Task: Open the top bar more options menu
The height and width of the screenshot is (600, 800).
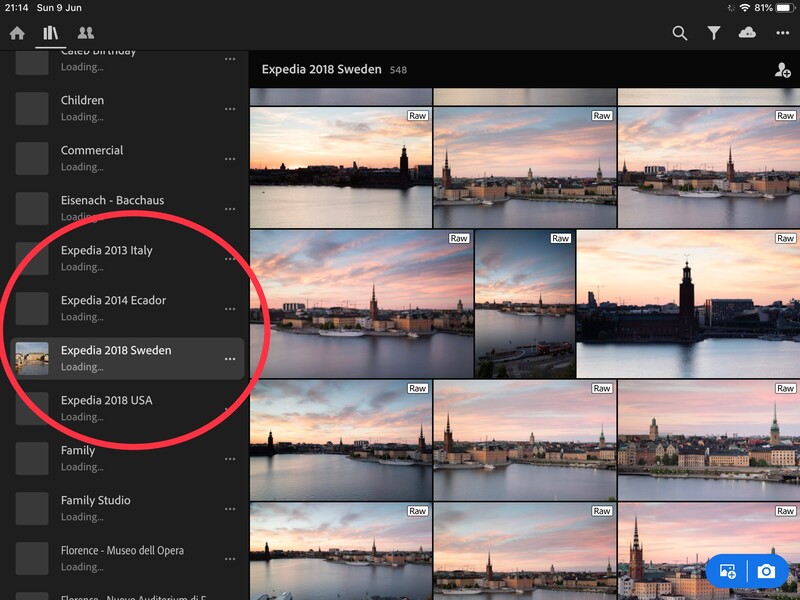Action: pyautogui.click(x=782, y=33)
